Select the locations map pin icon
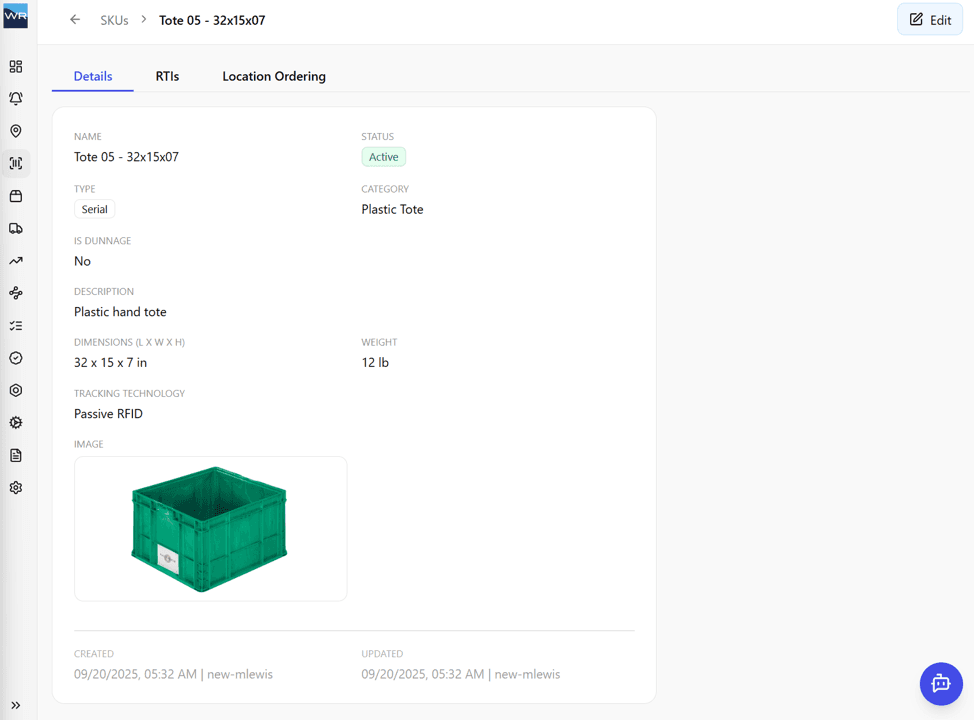Image resolution: width=974 pixels, height=720 pixels. (x=15, y=131)
